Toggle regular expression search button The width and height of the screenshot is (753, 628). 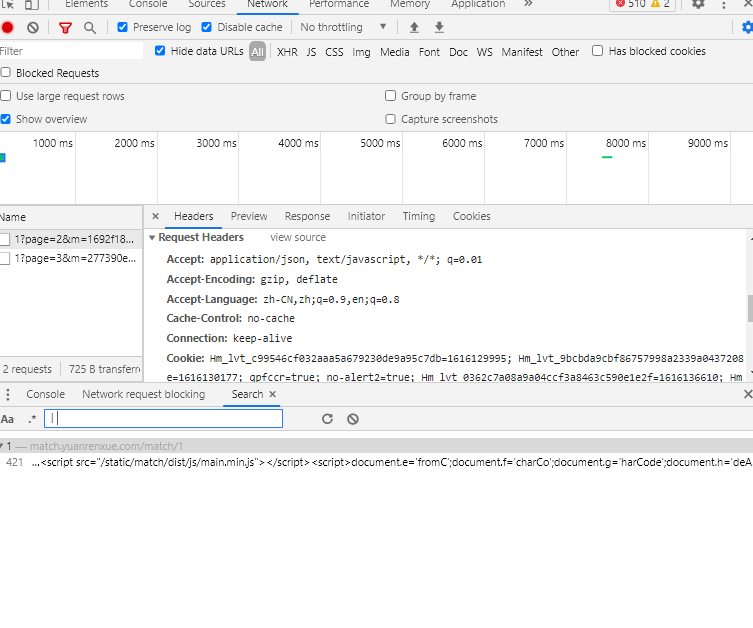pos(32,419)
